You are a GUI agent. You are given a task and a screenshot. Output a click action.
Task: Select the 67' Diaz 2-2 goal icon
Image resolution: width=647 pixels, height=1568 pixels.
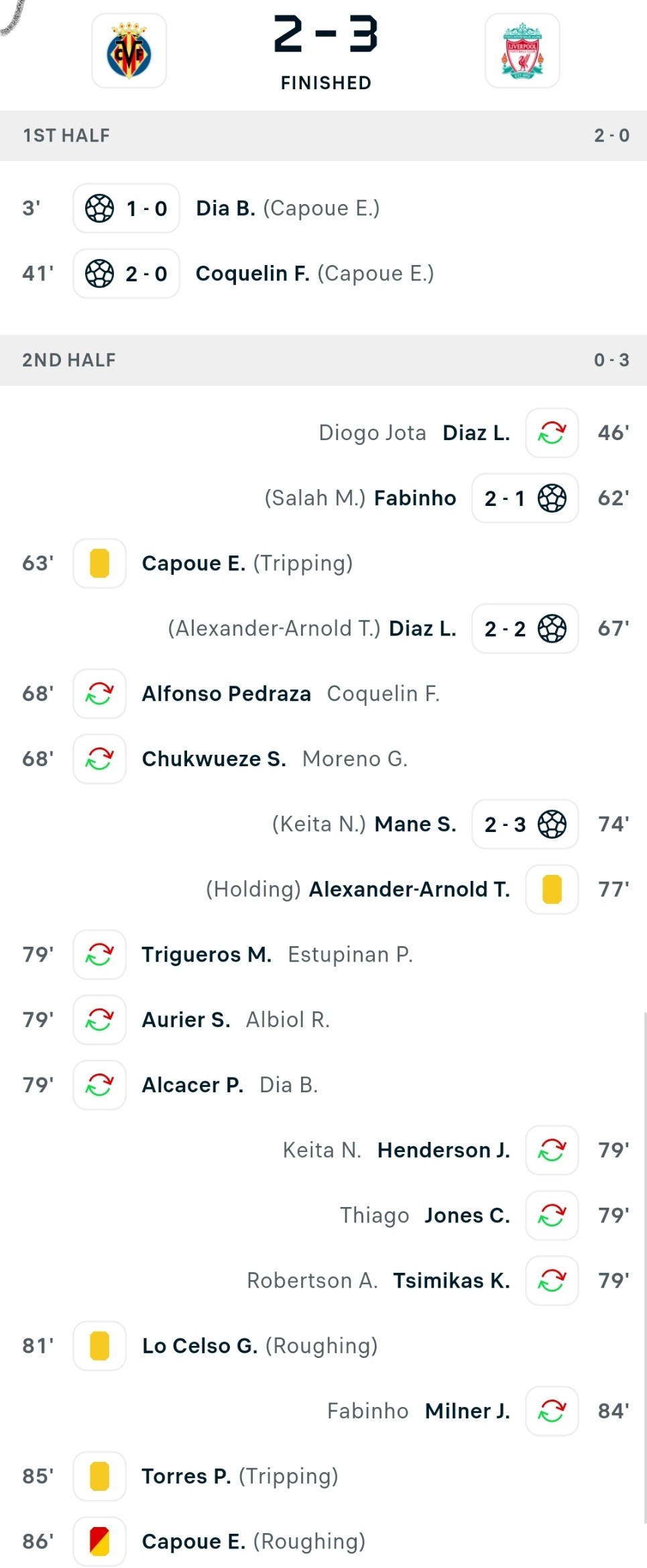click(552, 629)
